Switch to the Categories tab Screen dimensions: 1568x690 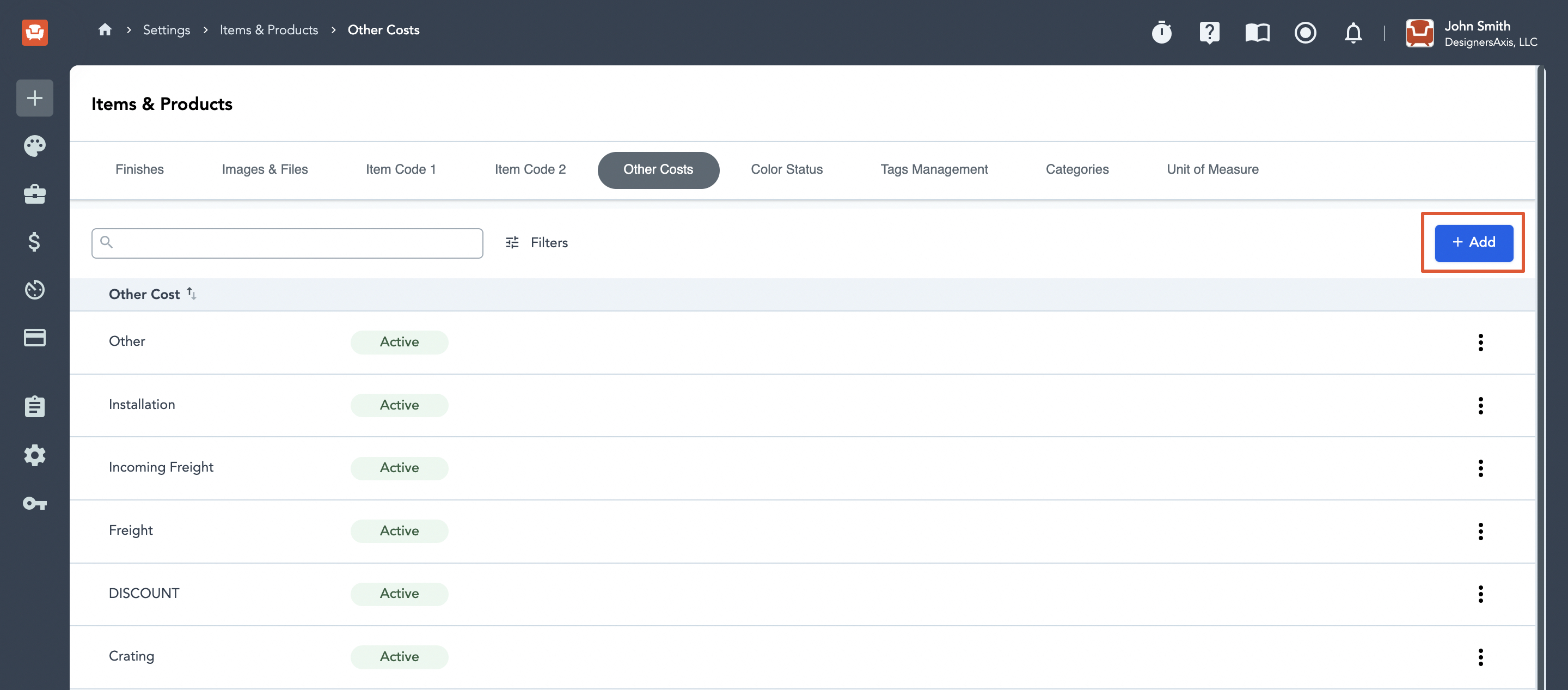point(1077,169)
